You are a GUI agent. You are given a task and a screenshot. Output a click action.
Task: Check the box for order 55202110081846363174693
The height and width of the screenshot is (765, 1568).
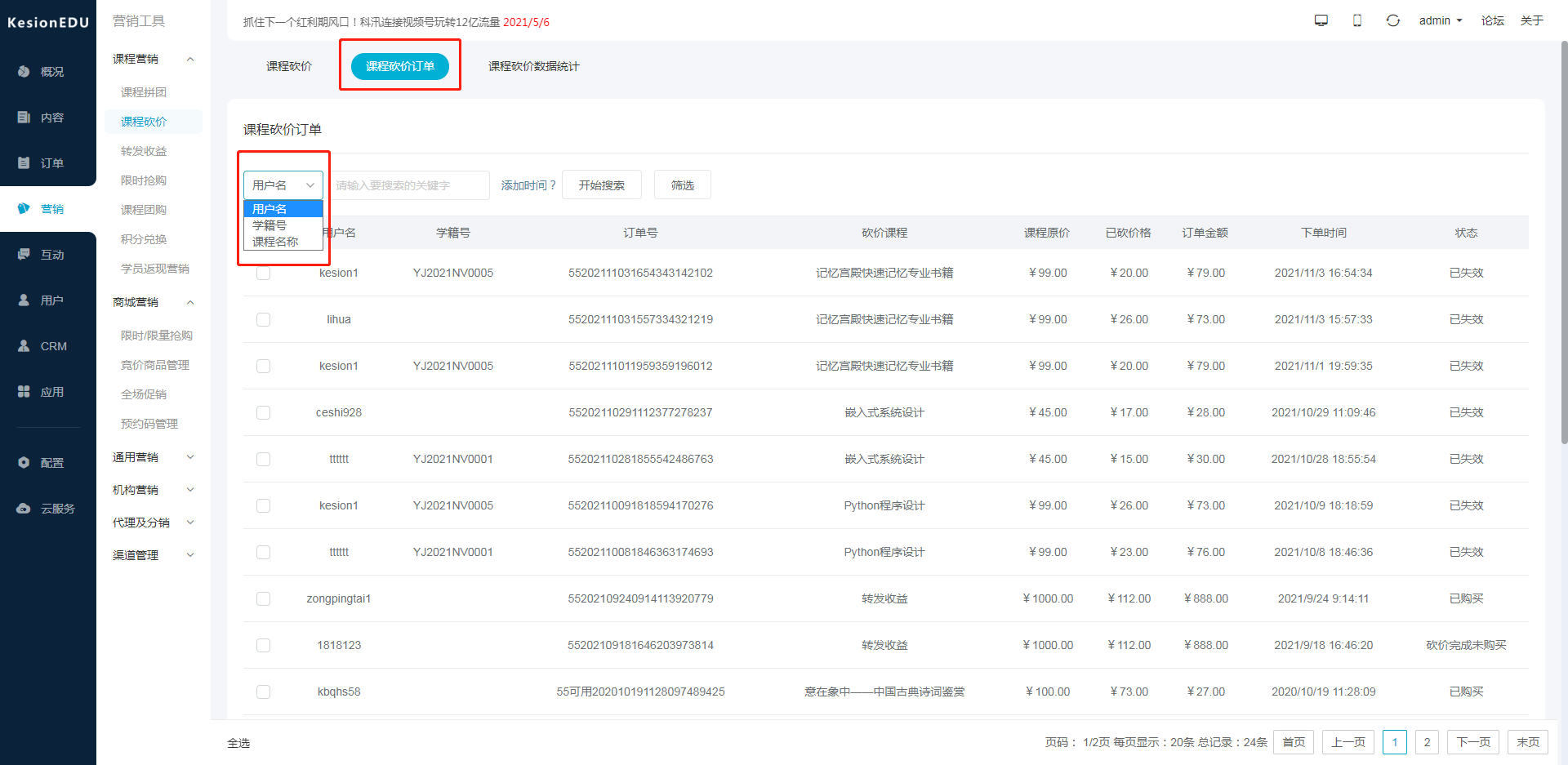point(263,552)
